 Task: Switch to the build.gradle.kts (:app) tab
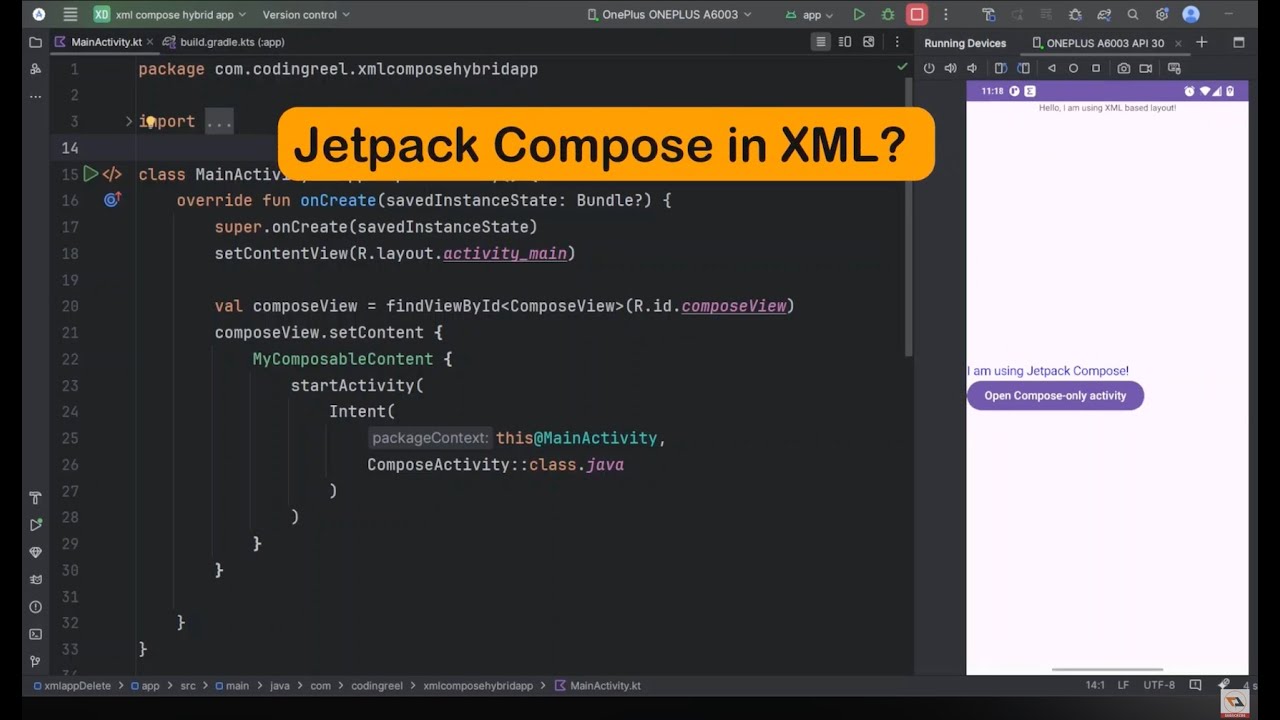pyautogui.click(x=224, y=42)
